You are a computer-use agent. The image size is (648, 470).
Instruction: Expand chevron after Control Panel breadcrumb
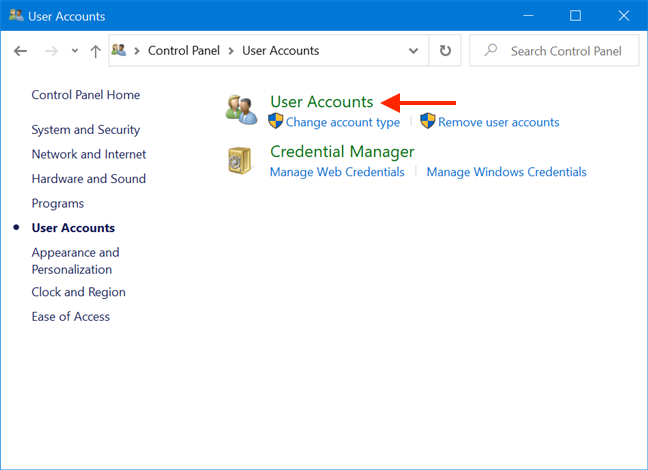point(231,51)
